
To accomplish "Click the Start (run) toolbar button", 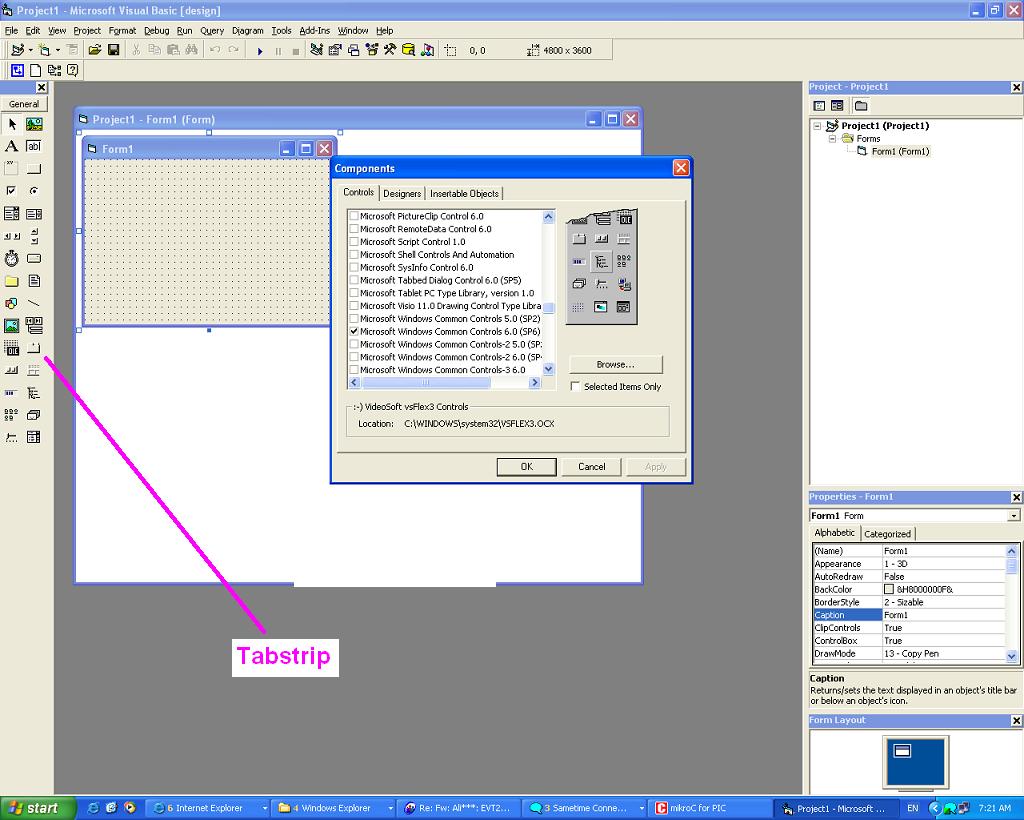I will [260, 50].
